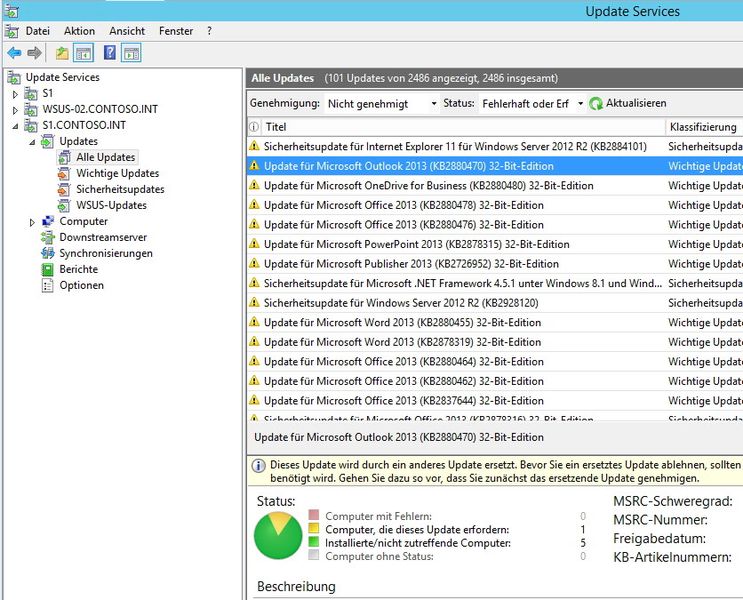This screenshot has height=600, width=743.
Task: Click the Updates folder icon in tree
Action: click(48, 141)
